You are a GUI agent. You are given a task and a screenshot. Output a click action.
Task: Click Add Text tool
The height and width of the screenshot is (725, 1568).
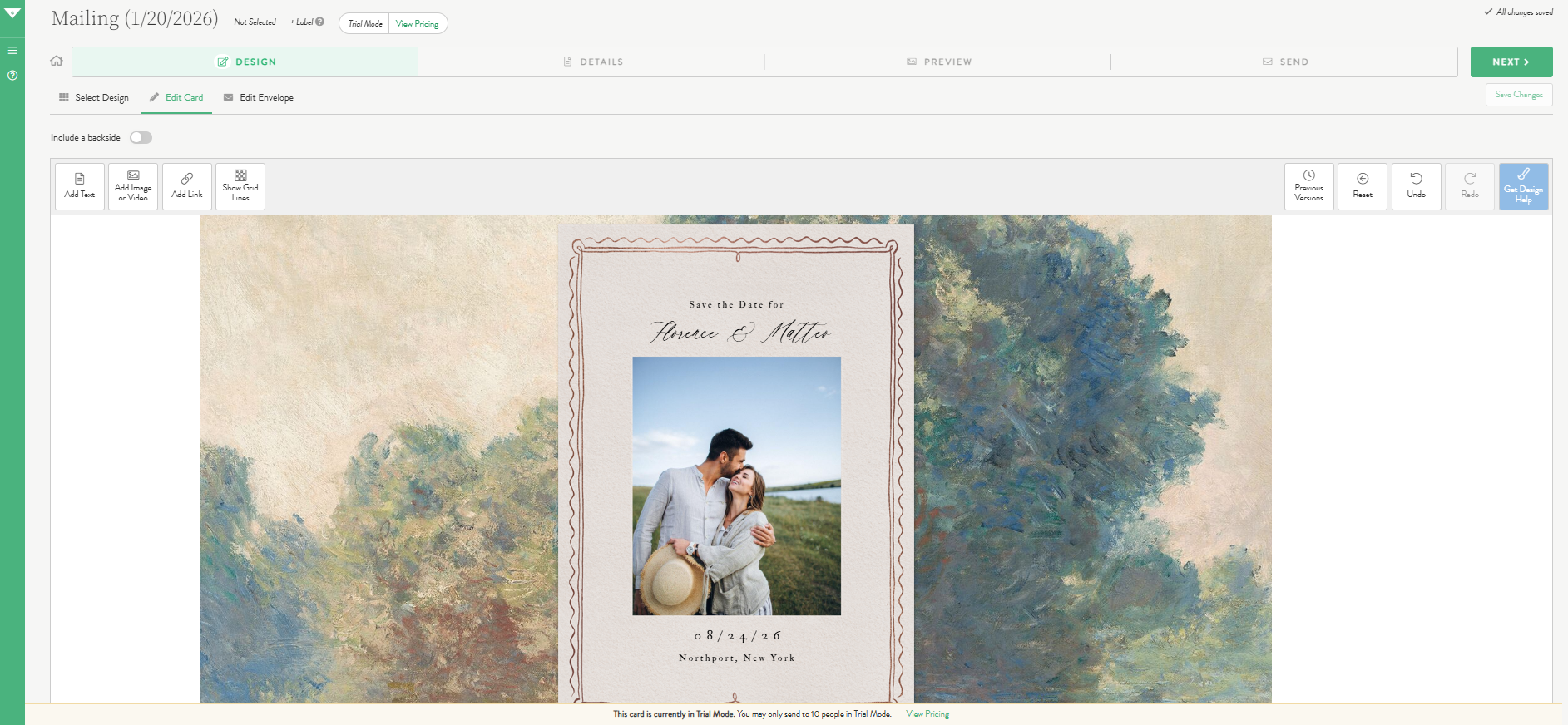(x=80, y=186)
